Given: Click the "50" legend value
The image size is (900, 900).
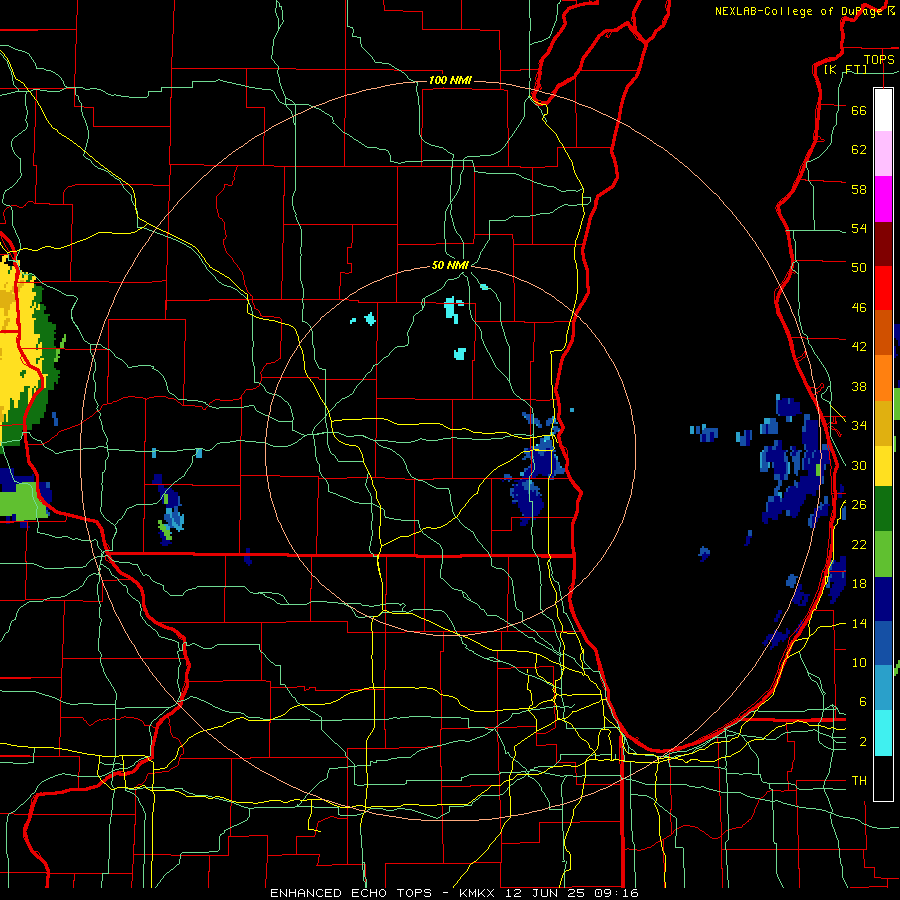Looking at the screenshot, I should point(859,268).
